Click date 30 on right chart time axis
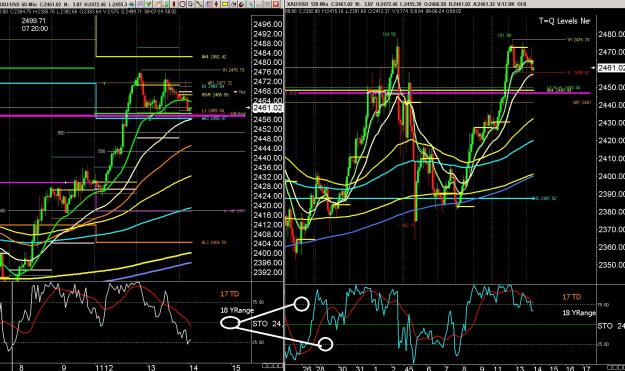 342,368
